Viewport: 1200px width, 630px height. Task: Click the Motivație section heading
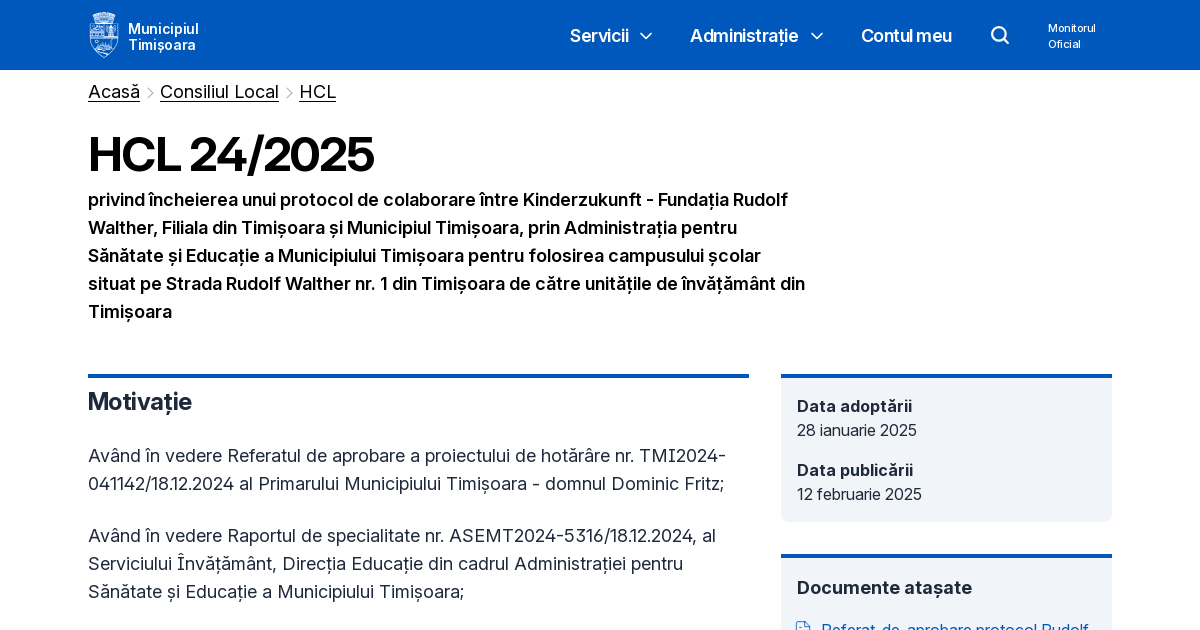(x=139, y=402)
